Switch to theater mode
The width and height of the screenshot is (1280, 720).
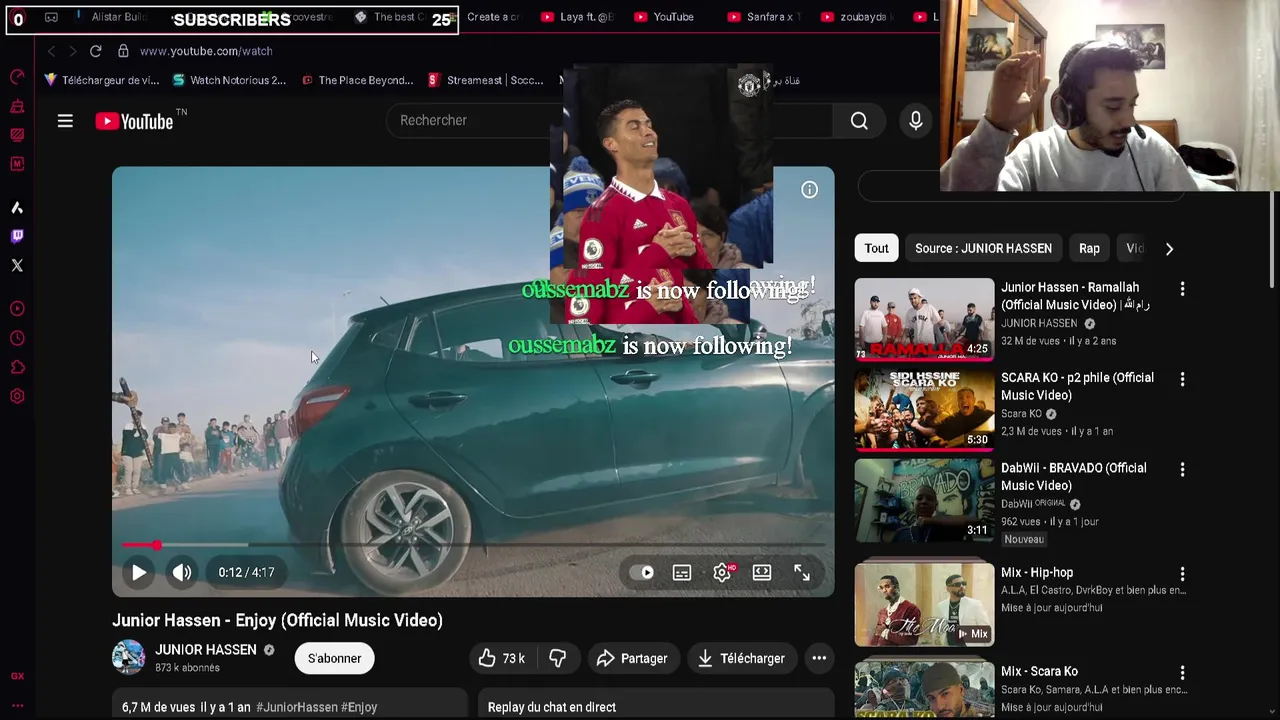[x=762, y=572]
